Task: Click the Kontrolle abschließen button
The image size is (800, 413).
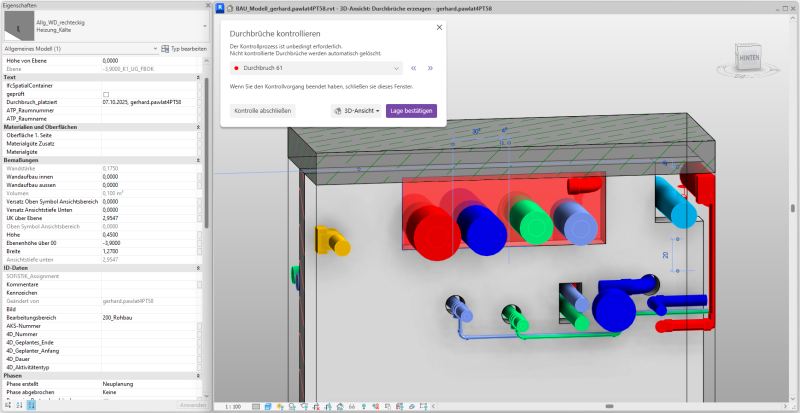Action: (x=262, y=111)
